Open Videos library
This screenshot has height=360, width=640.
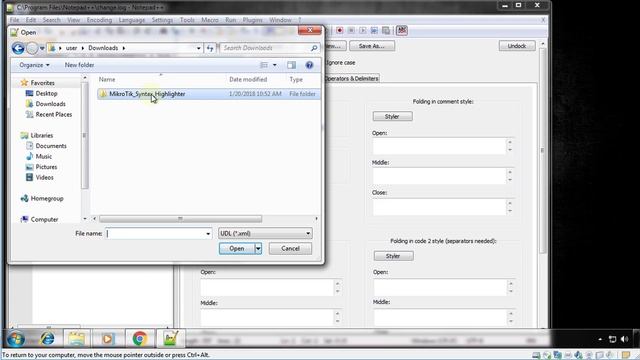point(44,178)
